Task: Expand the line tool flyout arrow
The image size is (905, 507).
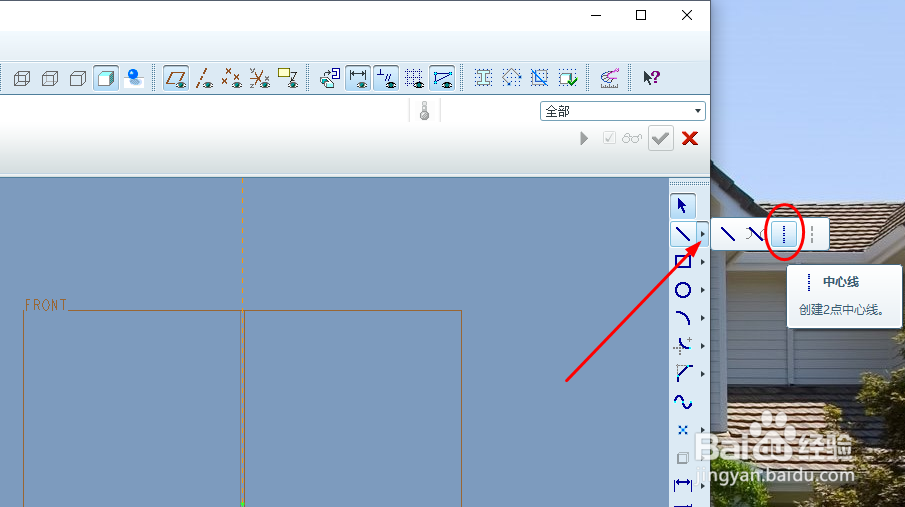Action: click(x=702, y=234)
